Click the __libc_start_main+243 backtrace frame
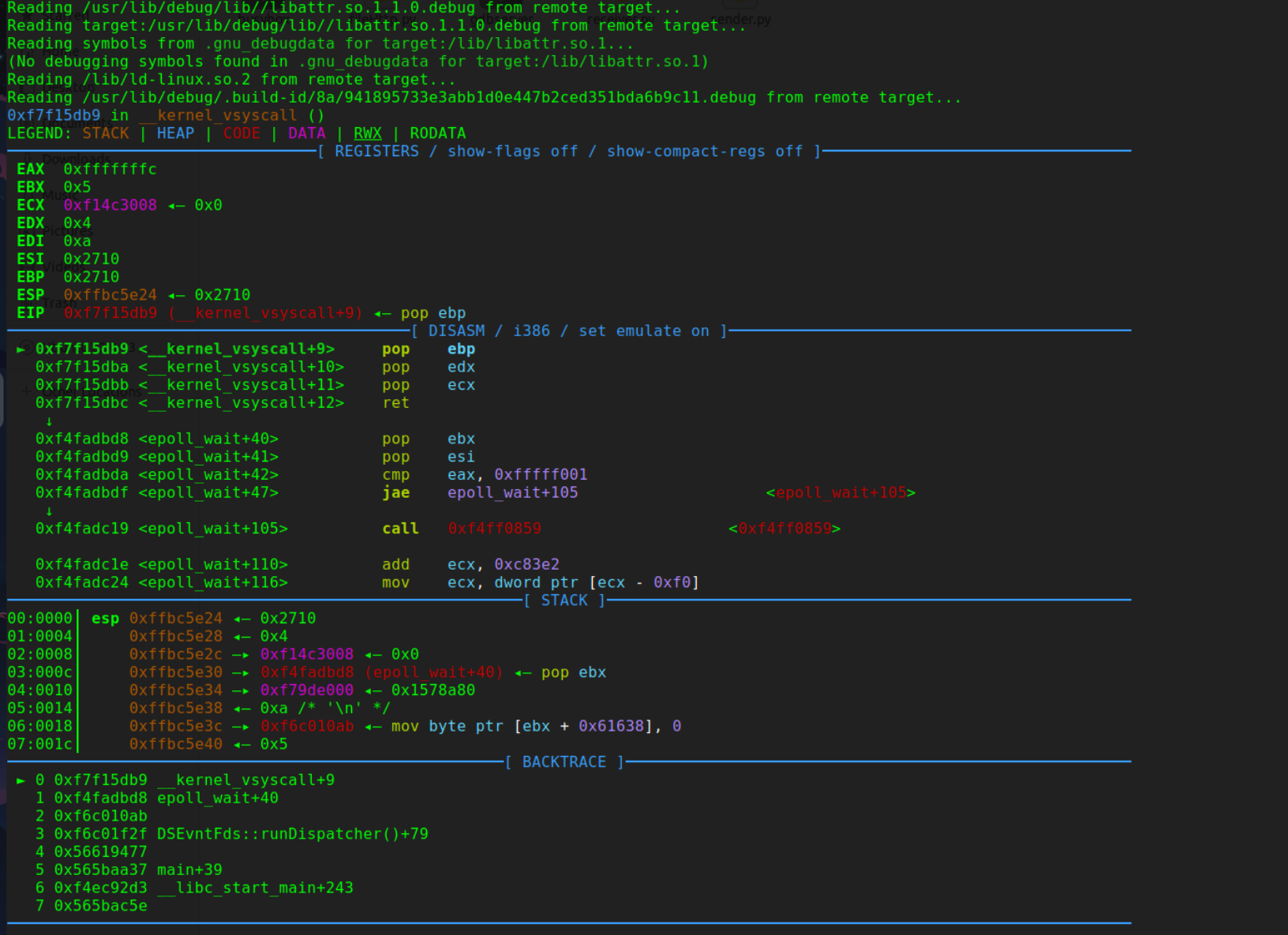The height and width of the screenshot is (935, 1288). pos(255,888)
